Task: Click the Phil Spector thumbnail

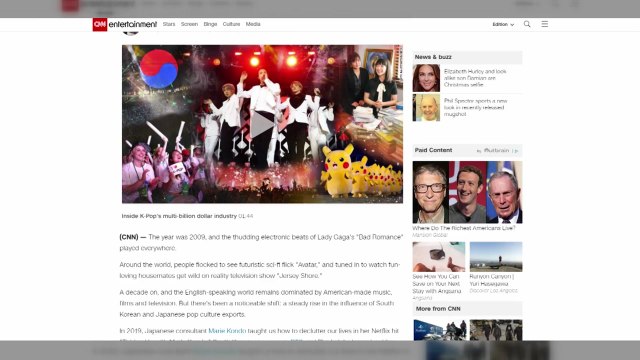Action: coord(426,108)
